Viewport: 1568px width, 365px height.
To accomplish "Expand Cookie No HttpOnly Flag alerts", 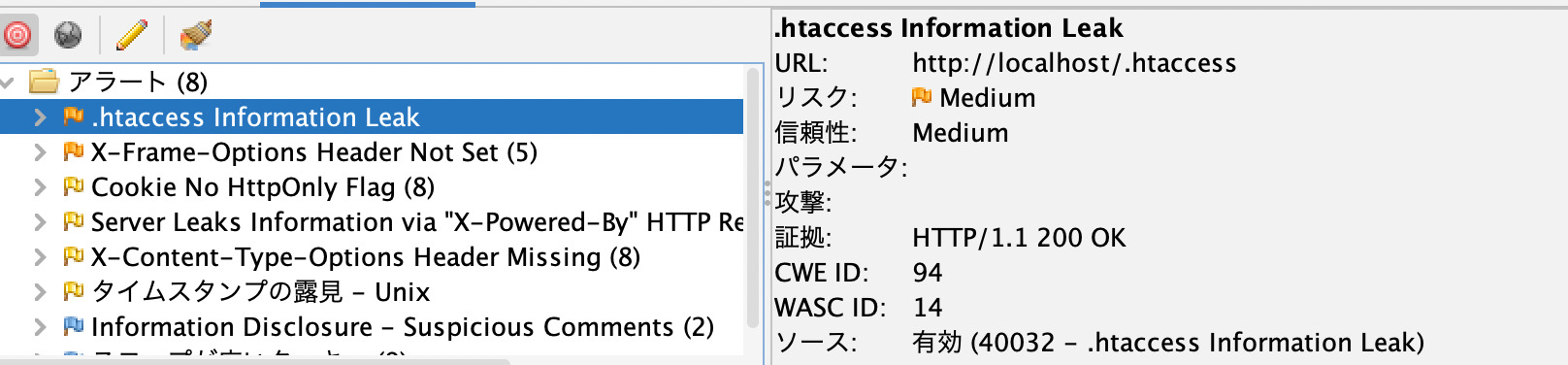I will (x=40, y=187).
